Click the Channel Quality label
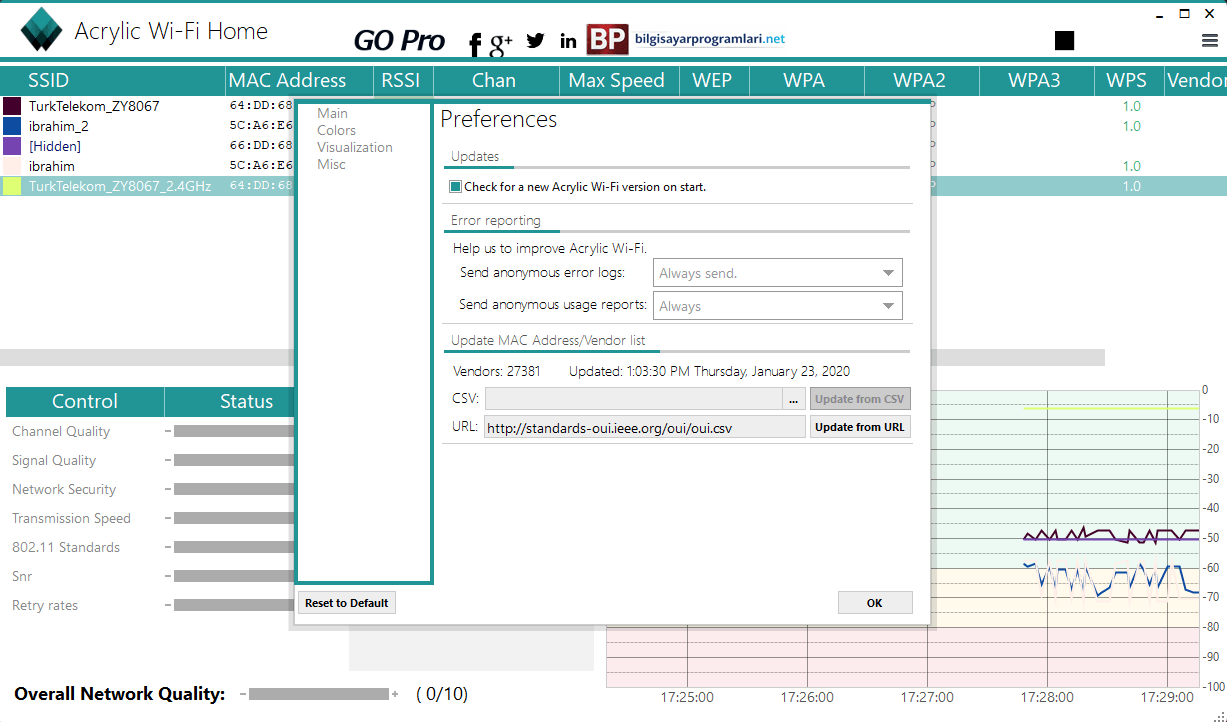Screen dimensions: 1227x722 [x=61, y=431]
